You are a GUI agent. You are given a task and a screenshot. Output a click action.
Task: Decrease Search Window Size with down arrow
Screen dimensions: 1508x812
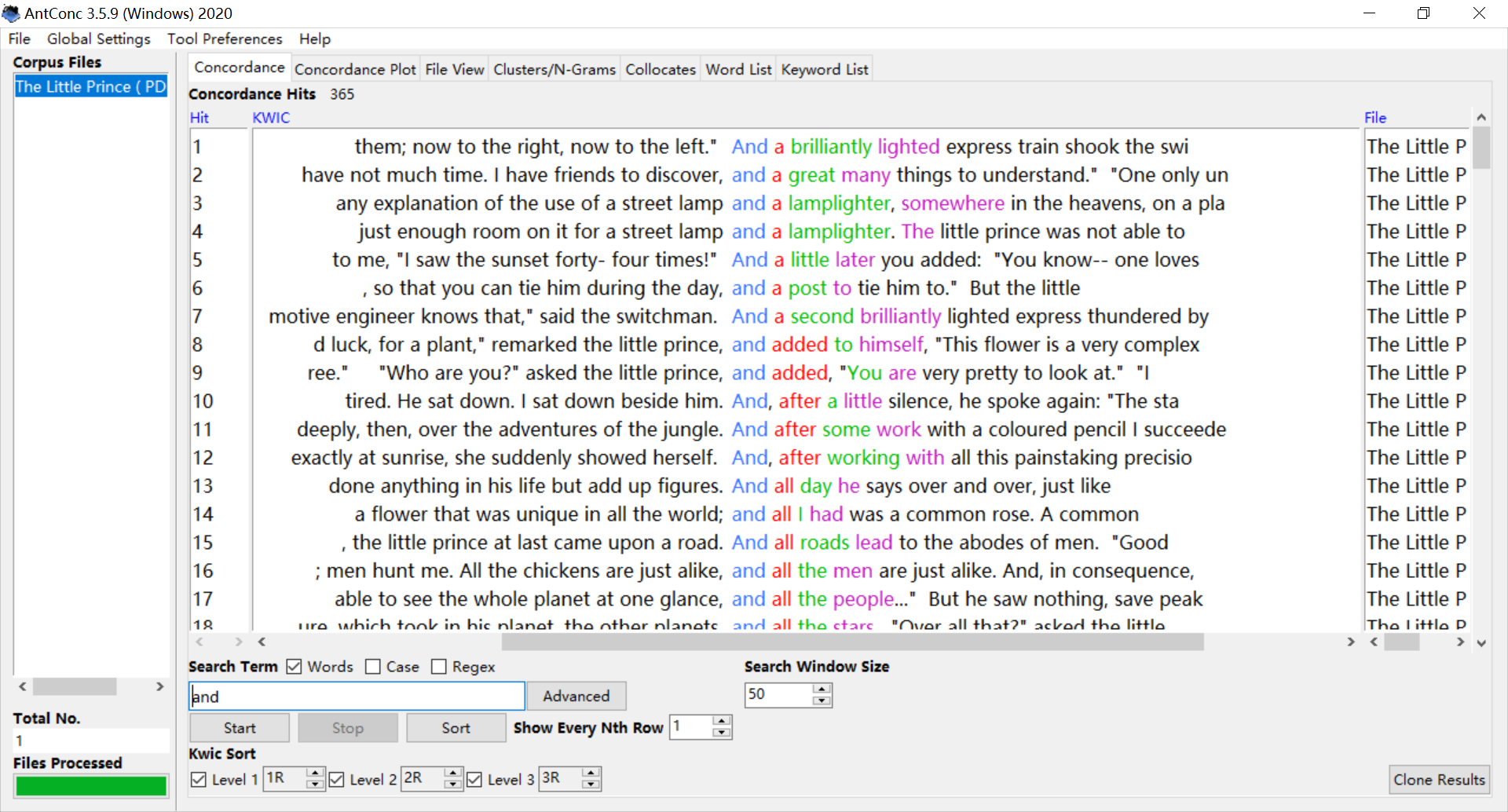coord(822,700)
